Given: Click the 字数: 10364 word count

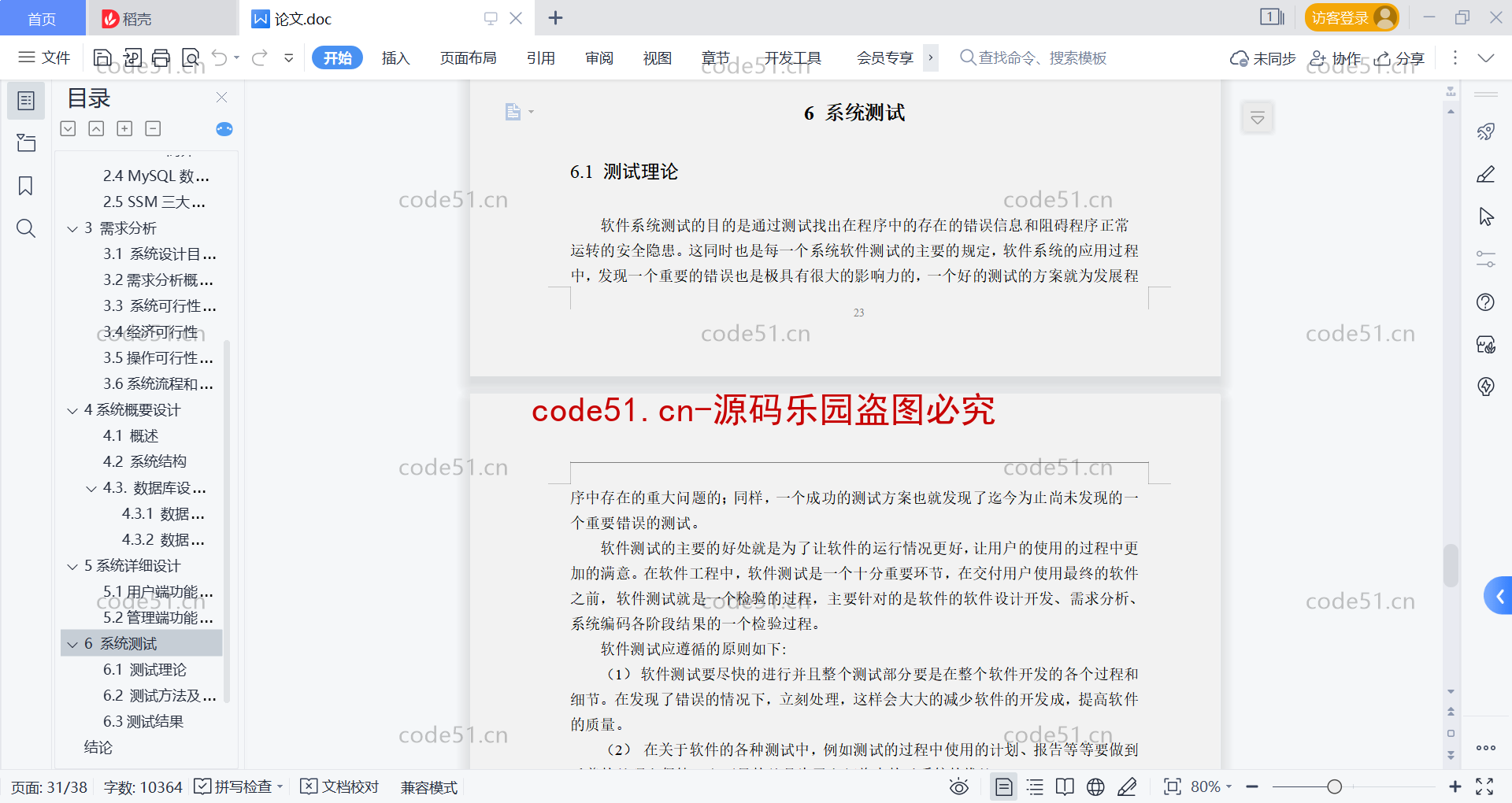Looking at the screenshot, I should (x=143, y=787).
